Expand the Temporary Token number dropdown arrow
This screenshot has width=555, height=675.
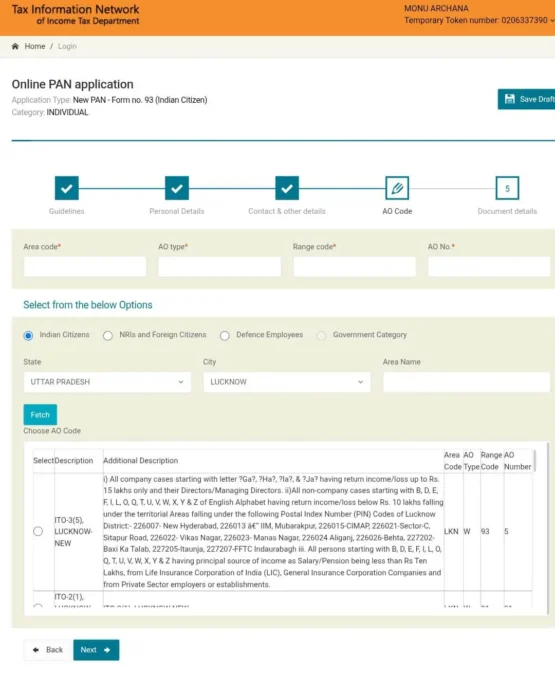552,21
